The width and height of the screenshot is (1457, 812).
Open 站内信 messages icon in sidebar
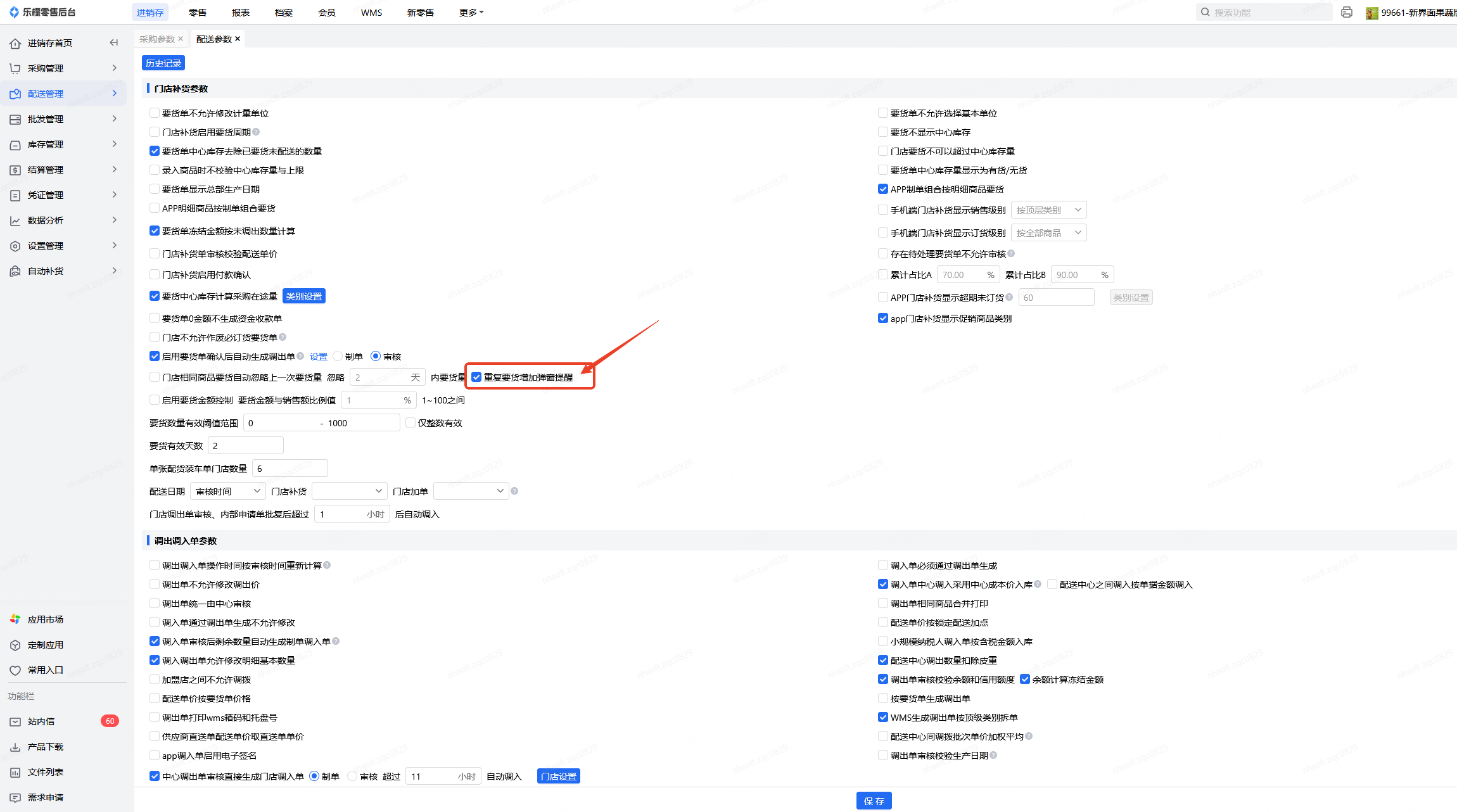pos(15,721)
